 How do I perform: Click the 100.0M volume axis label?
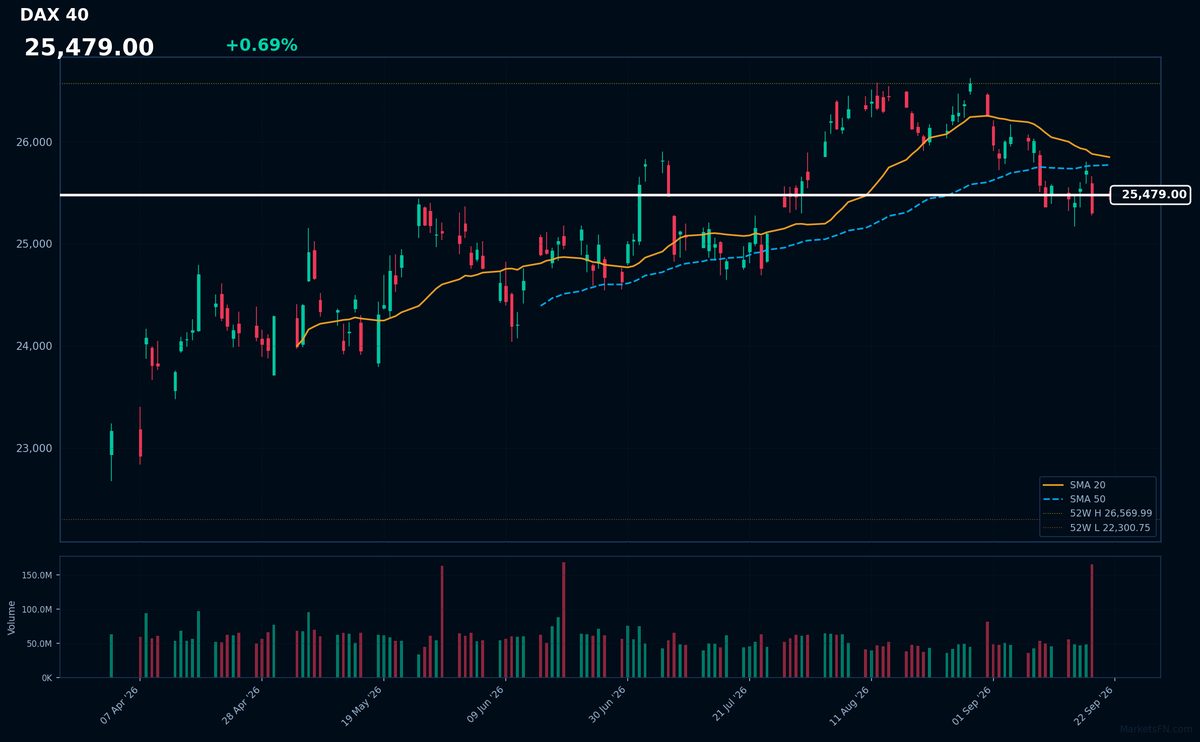(36, 610)
